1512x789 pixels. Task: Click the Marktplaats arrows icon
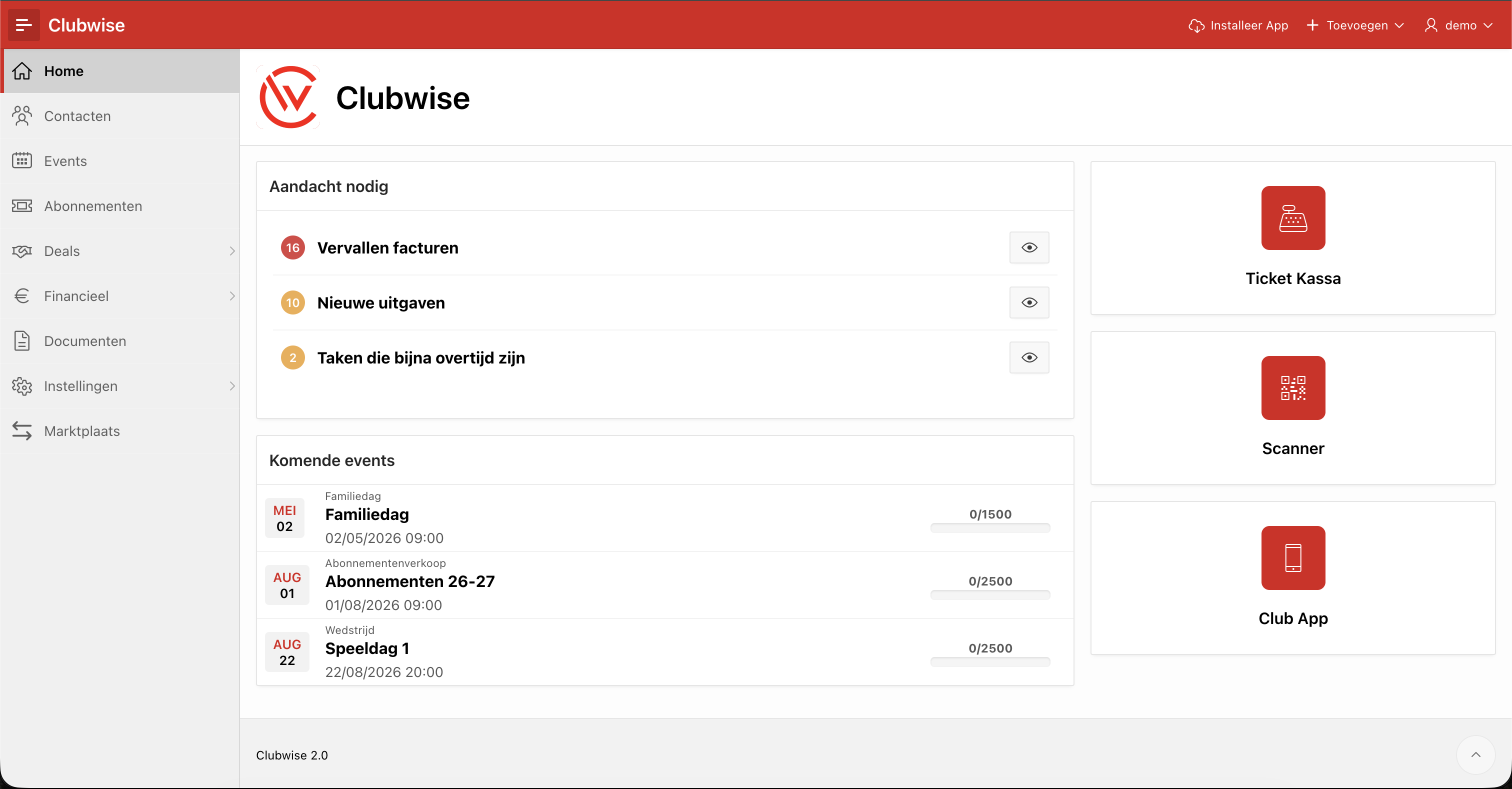click(22, 431)
